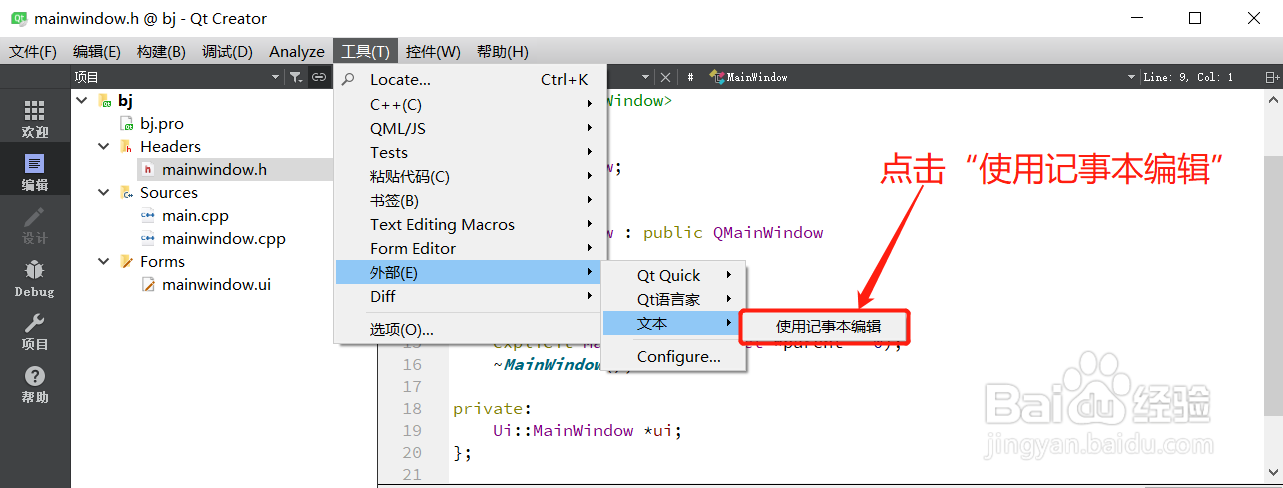Click the bj project folder icon
The height and width of the screenshot is (488, 1283).
pos(104,100)
